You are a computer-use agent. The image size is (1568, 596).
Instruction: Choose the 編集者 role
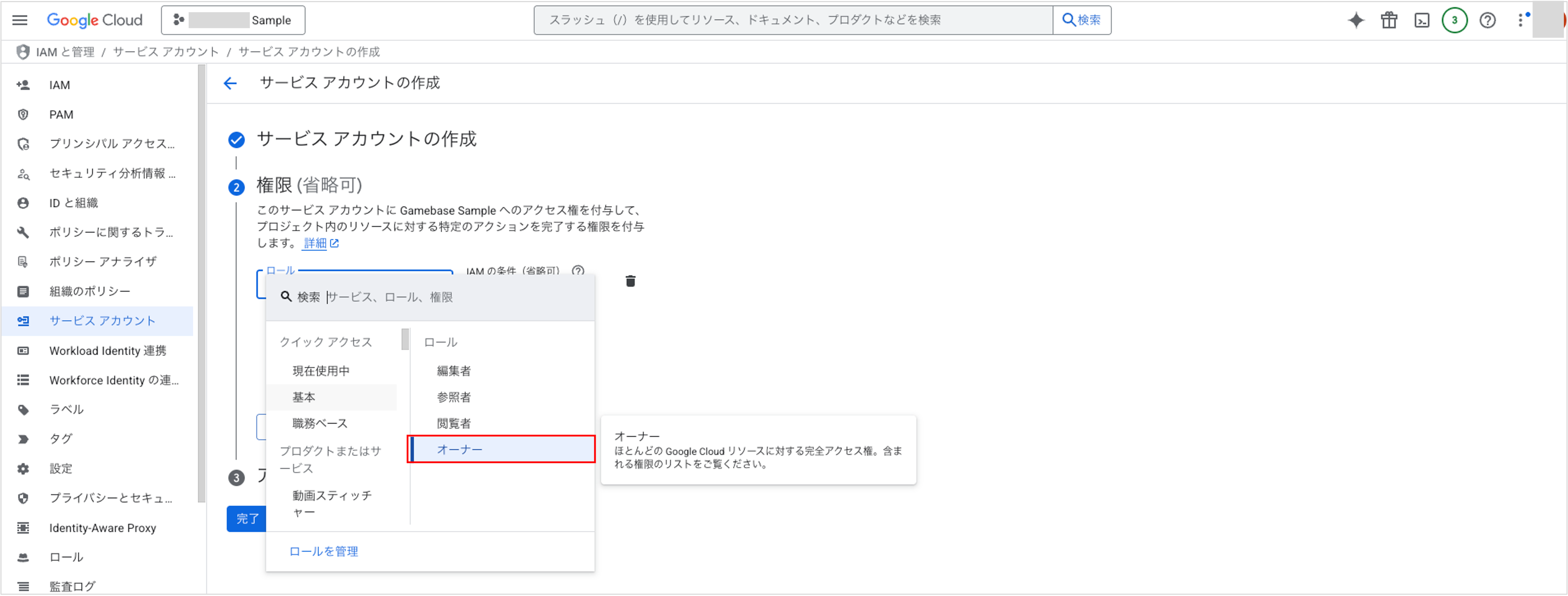point(502,371)
